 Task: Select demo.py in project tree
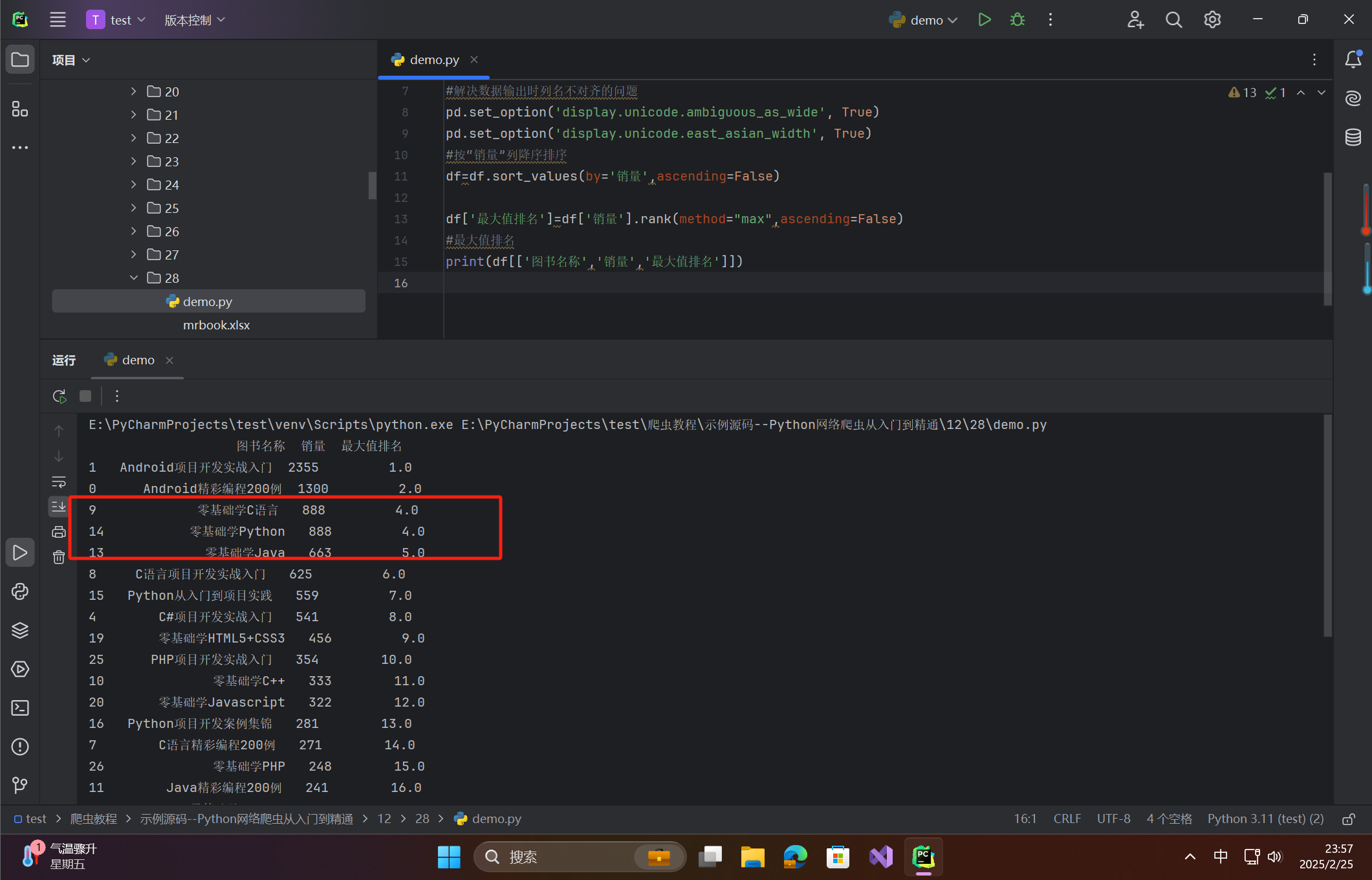tap(208, 302)
